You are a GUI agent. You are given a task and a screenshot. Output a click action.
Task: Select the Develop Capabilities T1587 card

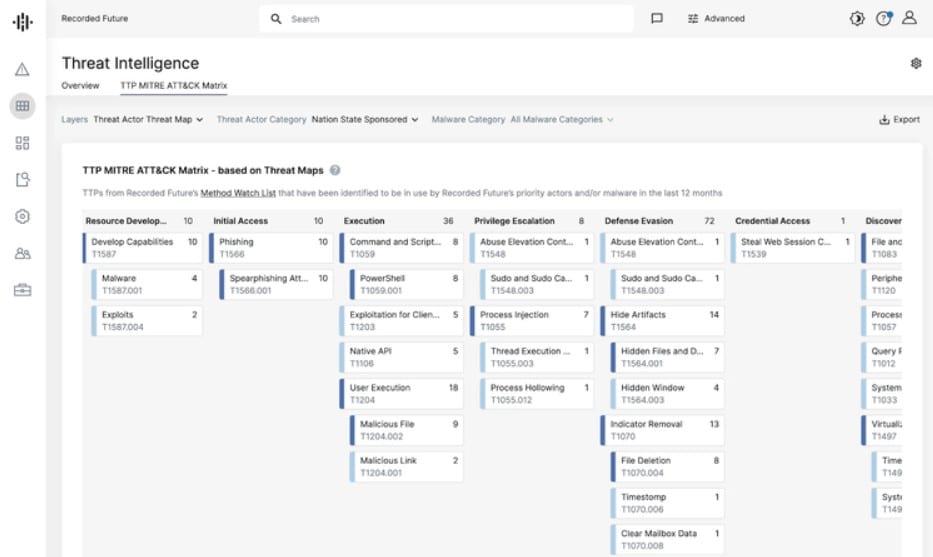coord(143,248)
